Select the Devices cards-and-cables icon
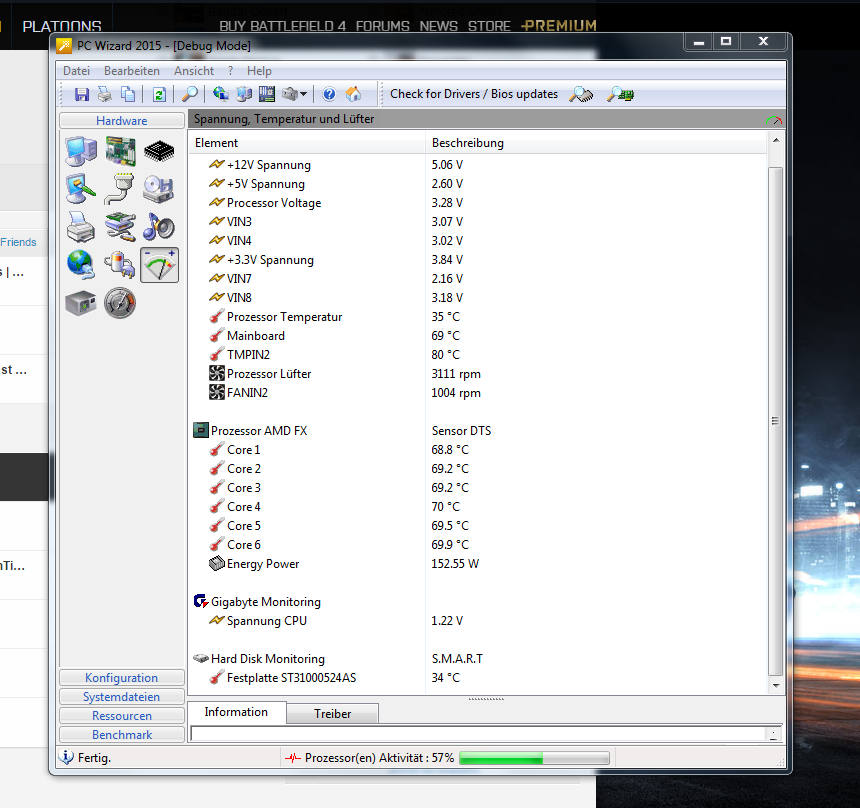The width and height of the screenshot is (860, 808). point(120,227)
